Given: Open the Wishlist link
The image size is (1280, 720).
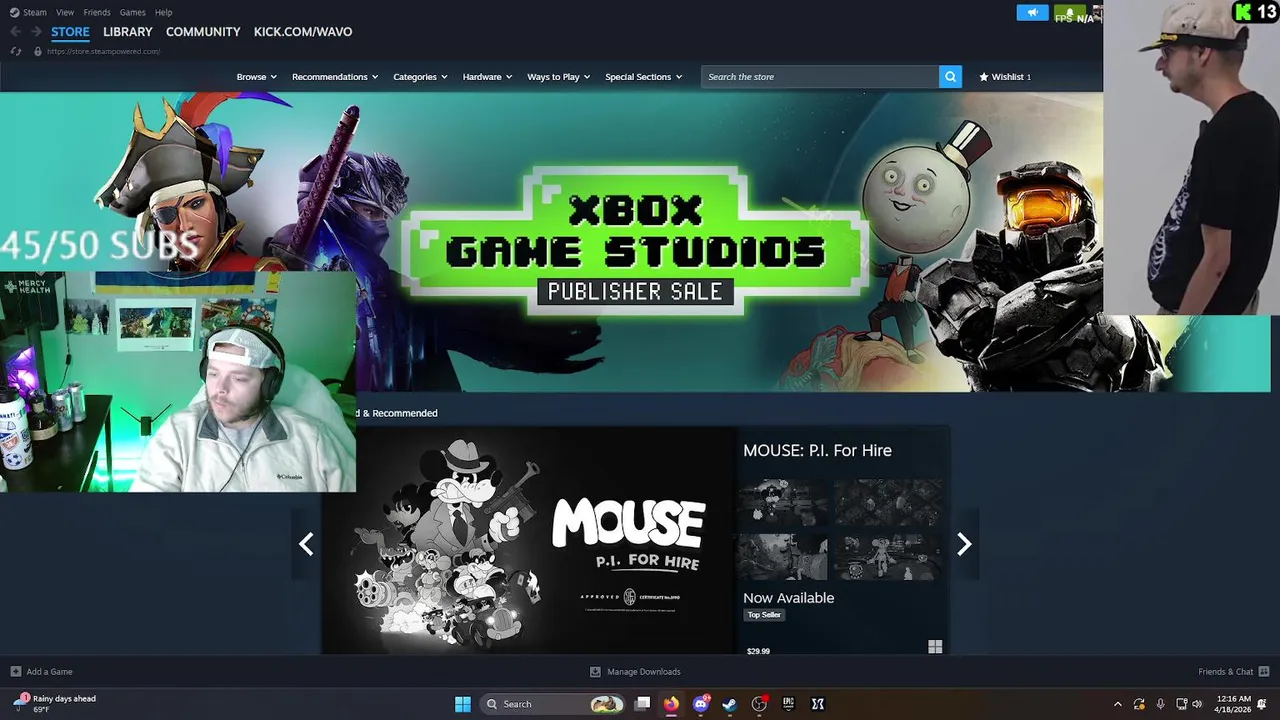Looking at the screenshot, I should pos(1005,77).
